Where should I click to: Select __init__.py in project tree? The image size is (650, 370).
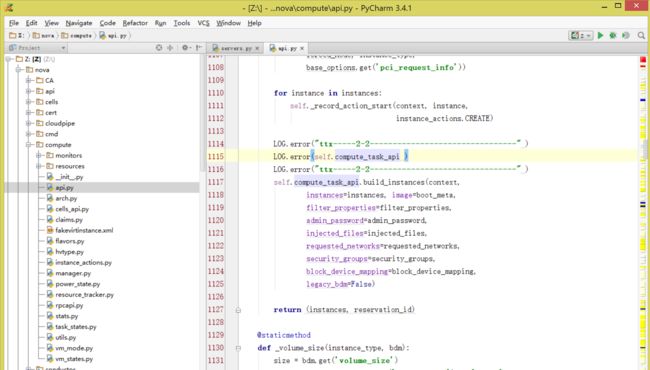65,177
